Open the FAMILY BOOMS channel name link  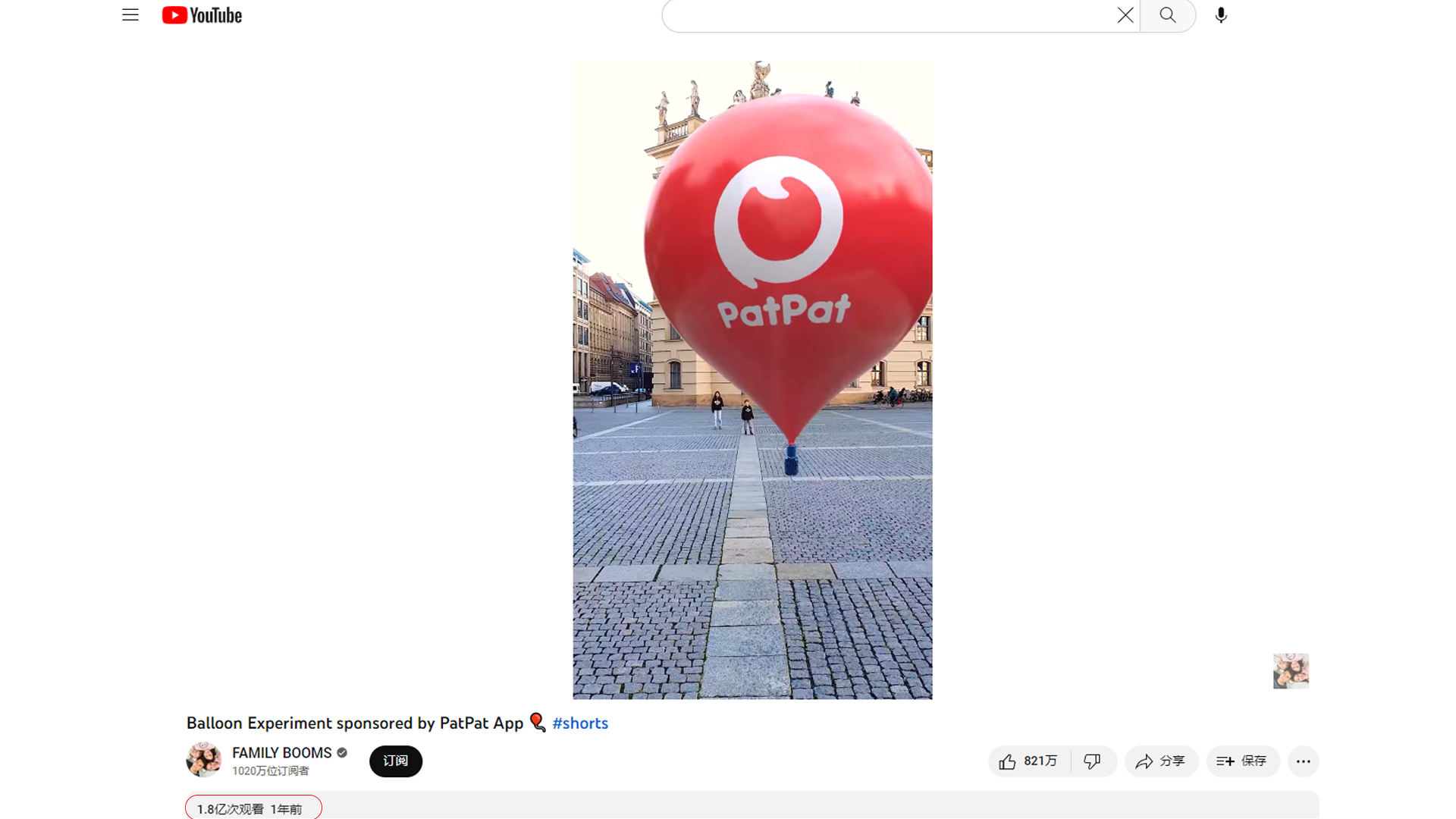(281, 753)
